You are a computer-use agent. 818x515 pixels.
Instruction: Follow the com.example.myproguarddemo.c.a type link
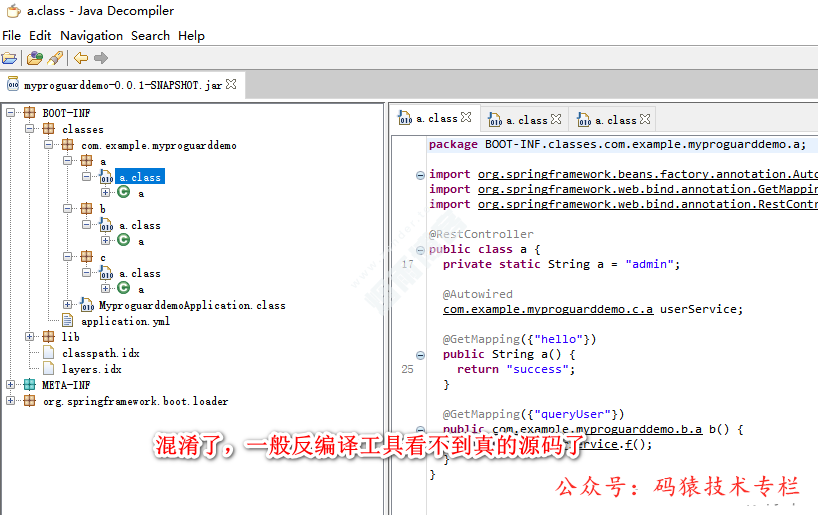pos(548,309)
